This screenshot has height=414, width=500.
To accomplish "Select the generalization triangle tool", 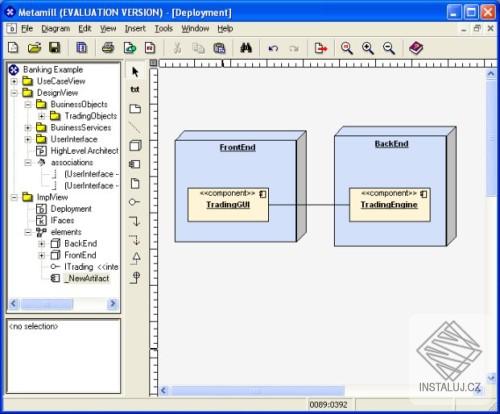I will click(x=136, y=258).
